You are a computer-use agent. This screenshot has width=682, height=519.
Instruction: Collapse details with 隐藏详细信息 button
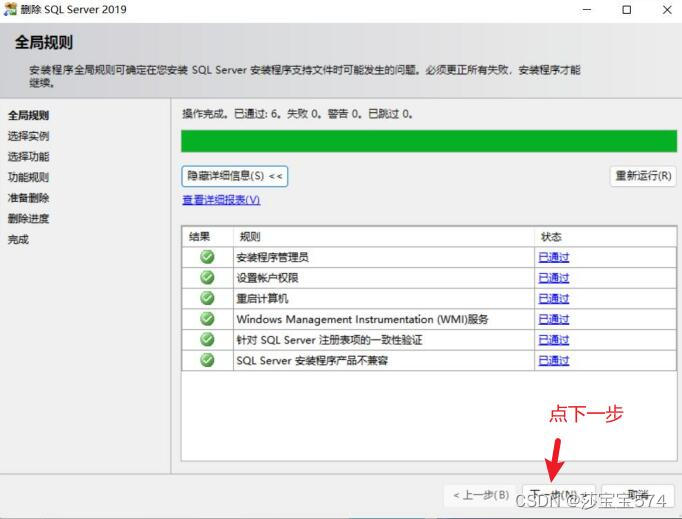click(235, 176)
